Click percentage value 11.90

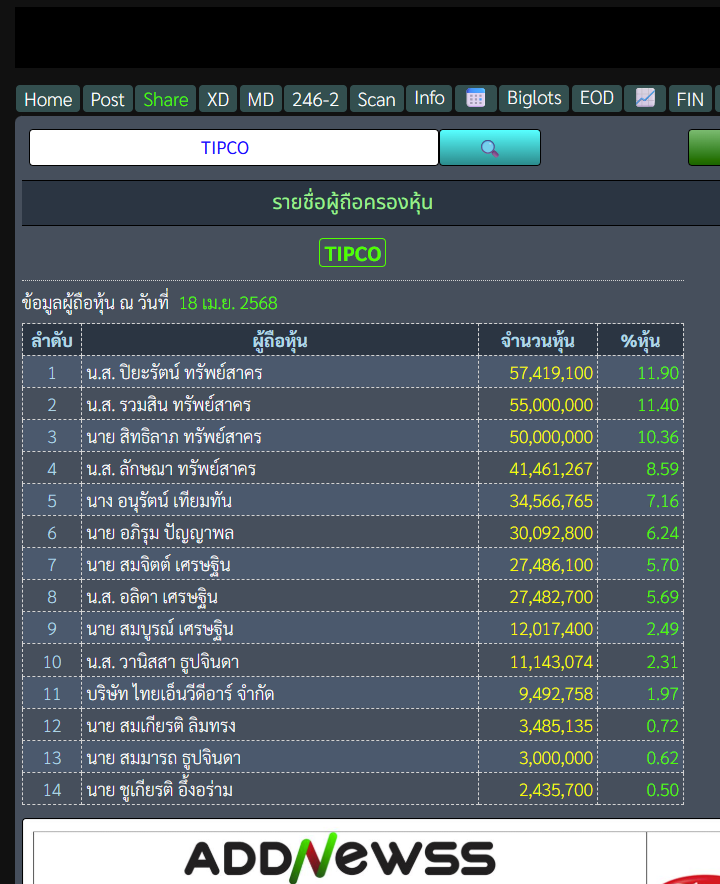[658, 373]
